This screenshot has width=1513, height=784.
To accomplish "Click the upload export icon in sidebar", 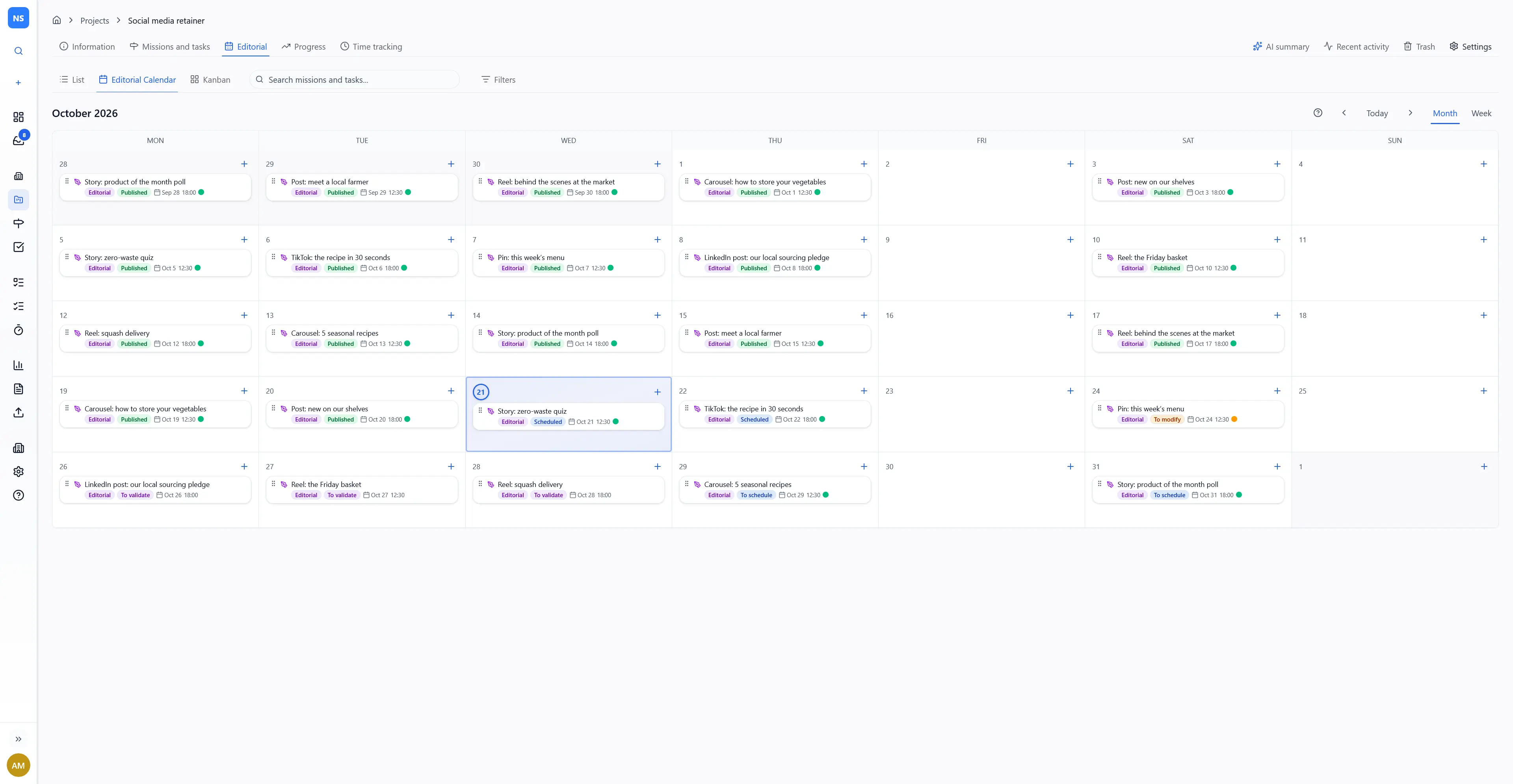I will (18, 413).
